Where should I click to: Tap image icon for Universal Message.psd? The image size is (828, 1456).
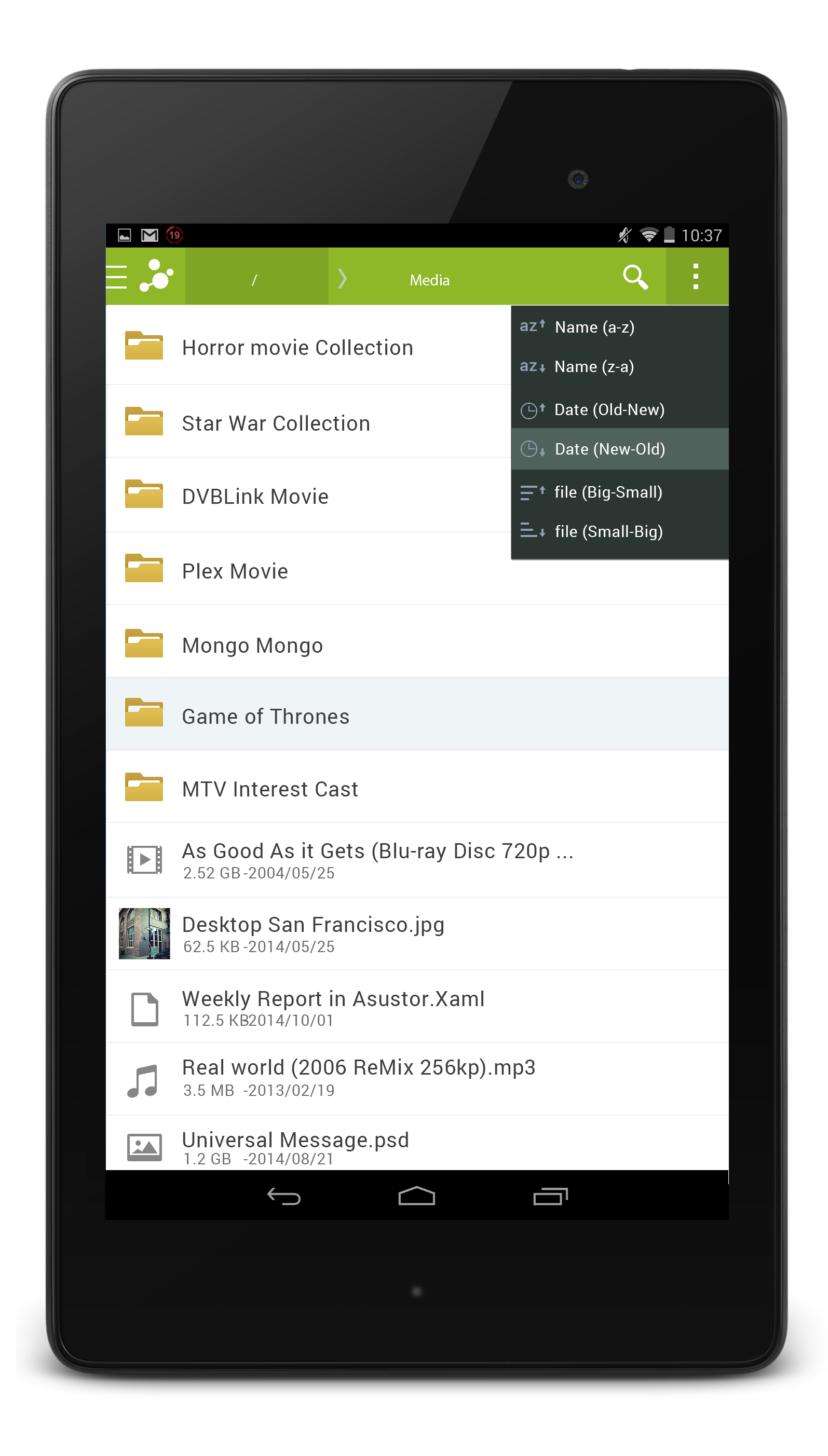tap(144, 1147)
